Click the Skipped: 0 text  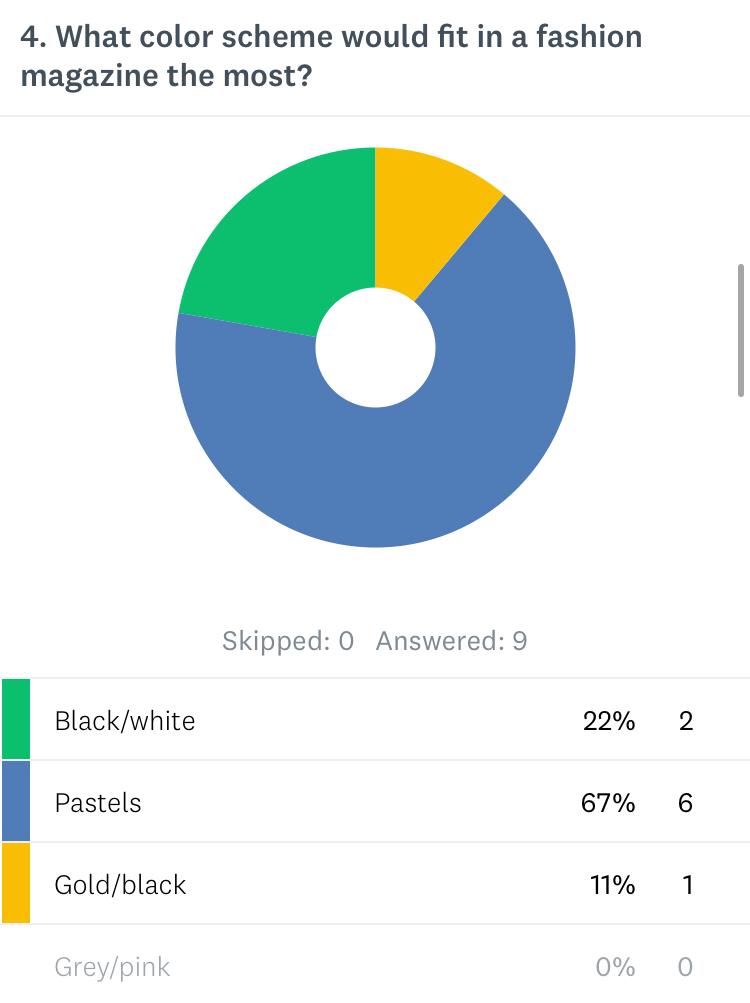288,641
